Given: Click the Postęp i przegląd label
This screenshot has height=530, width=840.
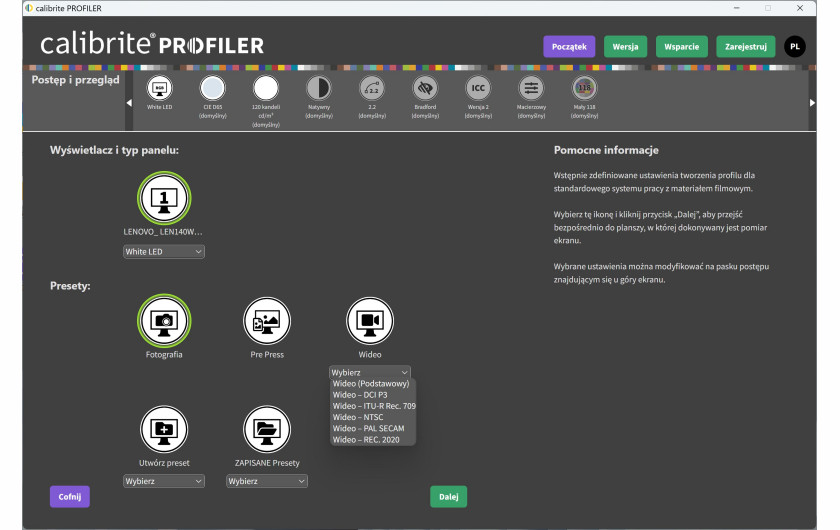Looking at the screenshot, I should pyautogui.click(x=76, y=80).
